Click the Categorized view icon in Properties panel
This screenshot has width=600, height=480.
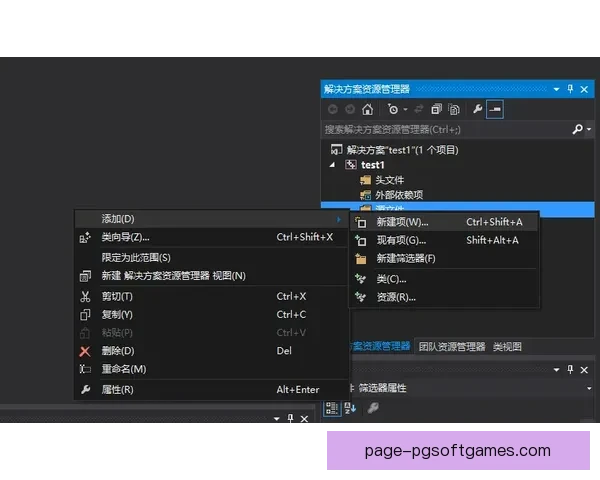331,408
